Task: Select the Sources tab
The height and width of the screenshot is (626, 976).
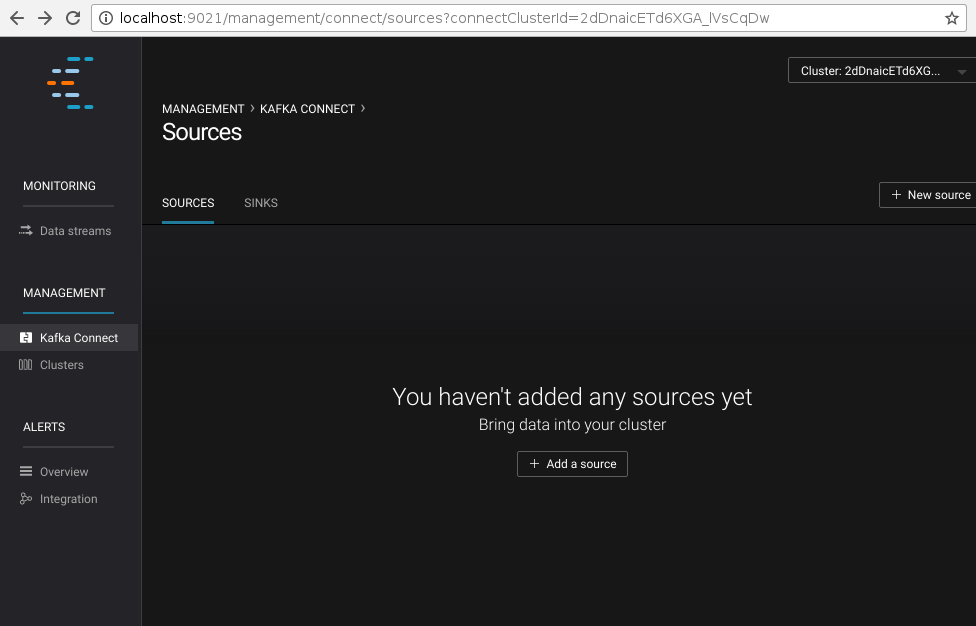Action: coord(188,203)
